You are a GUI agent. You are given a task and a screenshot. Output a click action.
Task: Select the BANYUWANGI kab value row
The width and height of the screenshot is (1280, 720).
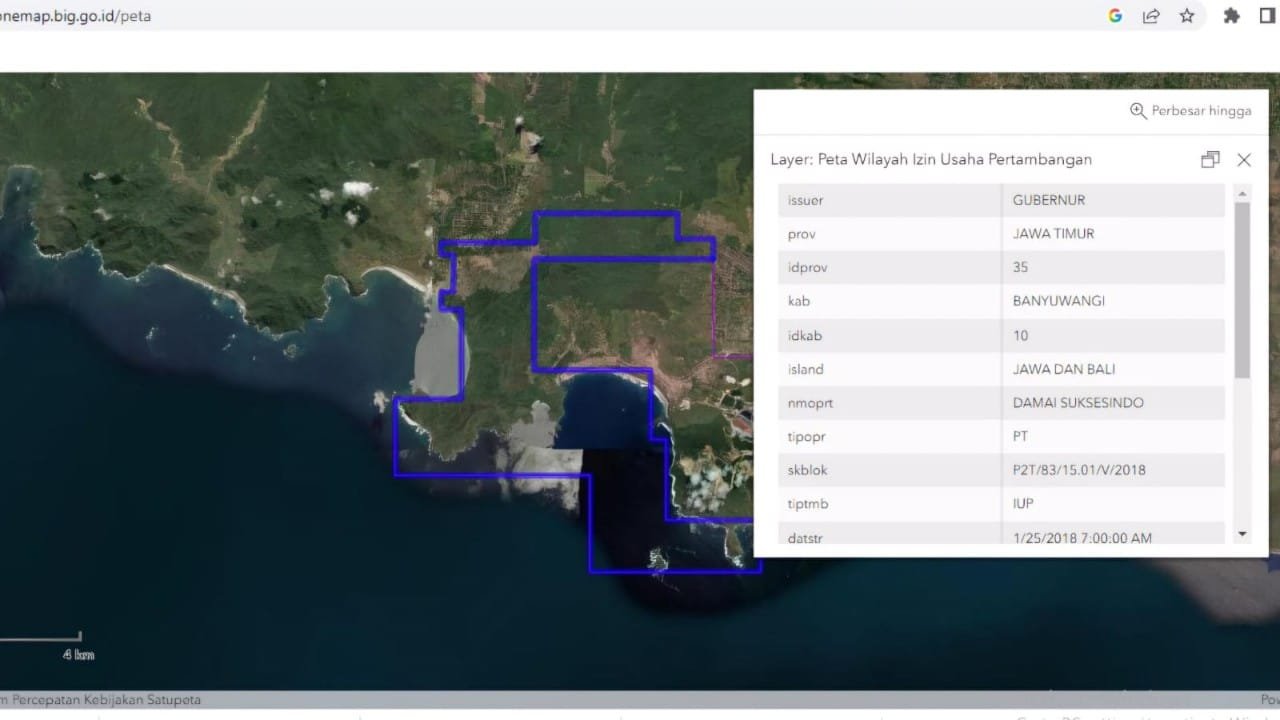pyautogui.click(x=1059, y=301)
